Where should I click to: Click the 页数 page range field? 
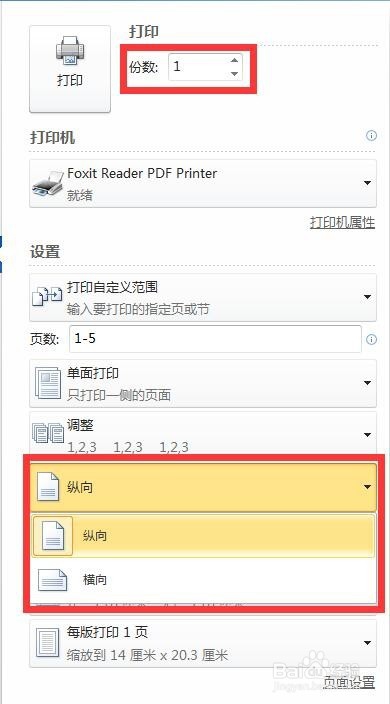215,339
